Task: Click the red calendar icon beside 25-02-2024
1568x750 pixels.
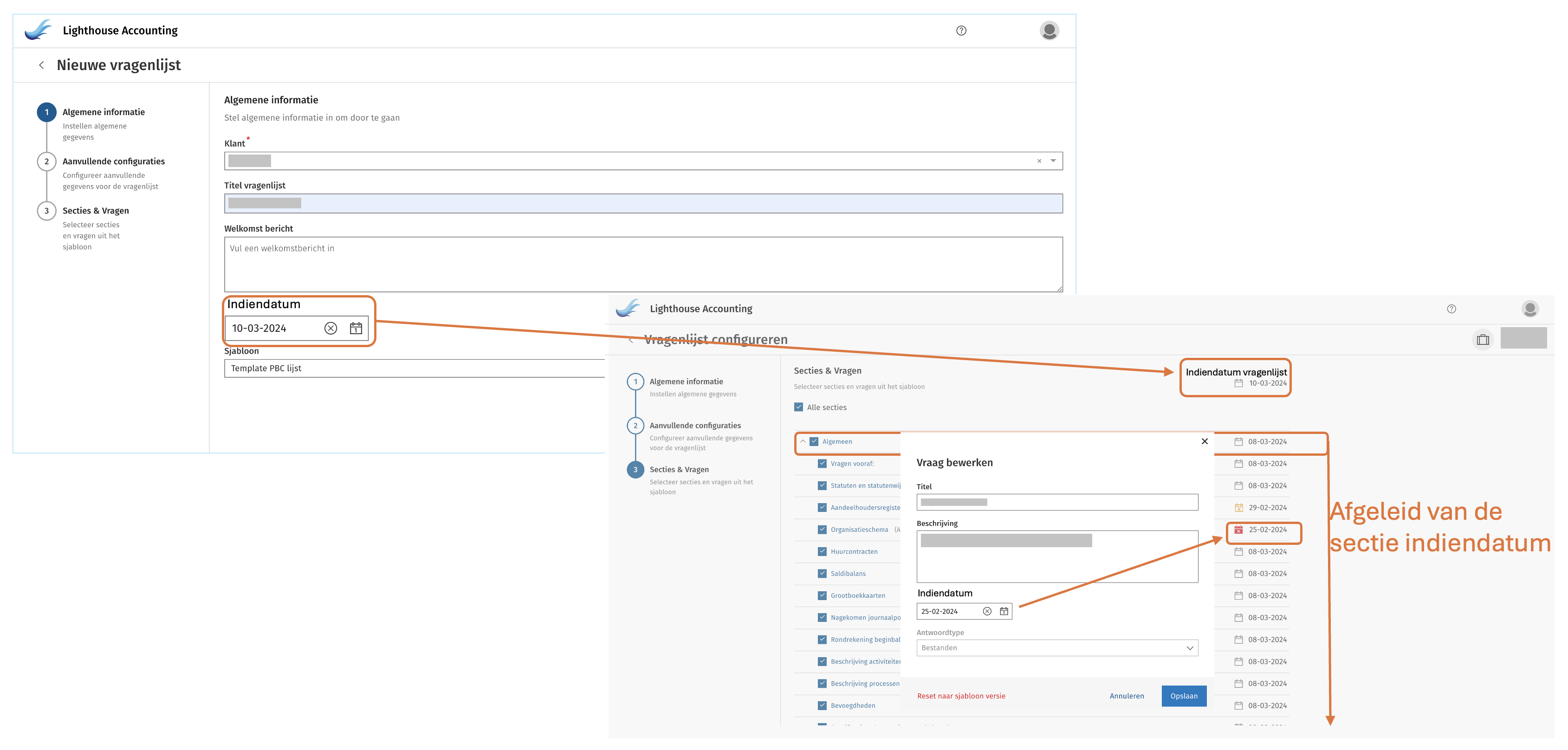Action: (1238, 530)
